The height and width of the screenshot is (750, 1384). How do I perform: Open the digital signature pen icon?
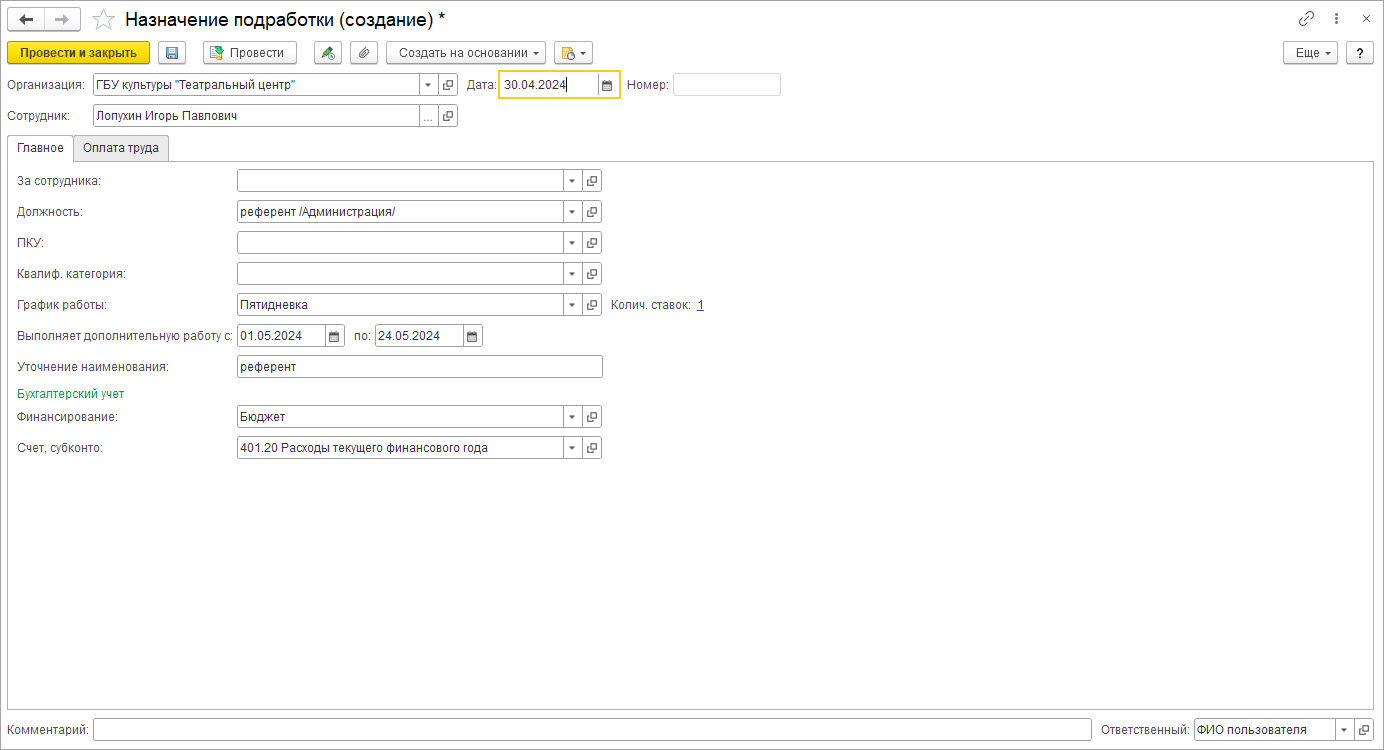[x=327, y=53]
